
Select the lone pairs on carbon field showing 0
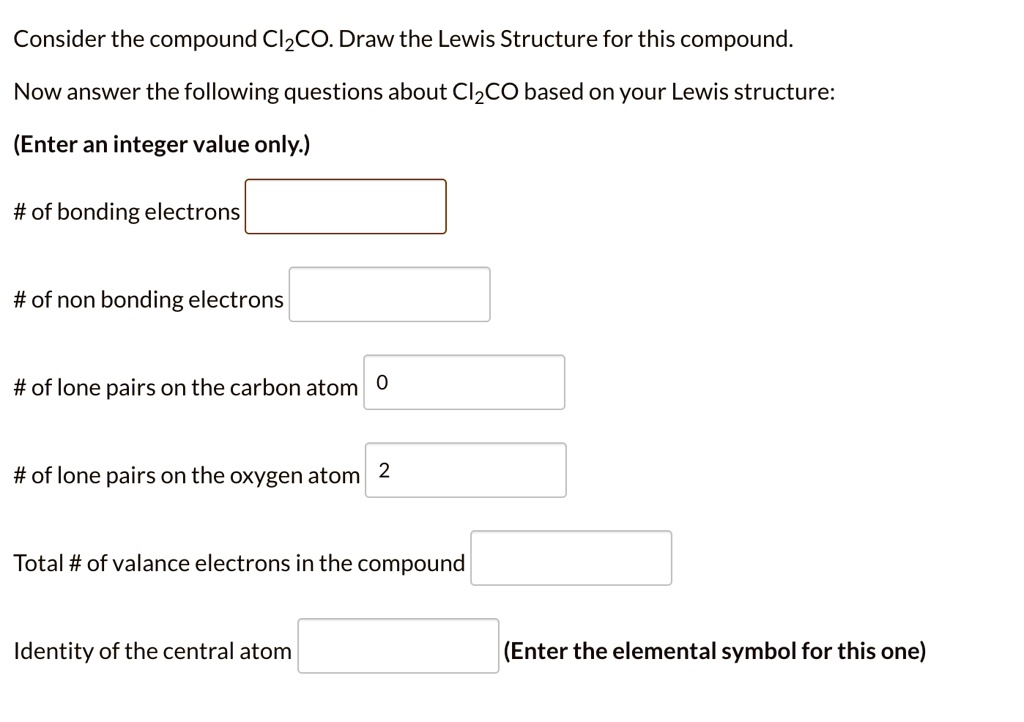click(465, 382)
